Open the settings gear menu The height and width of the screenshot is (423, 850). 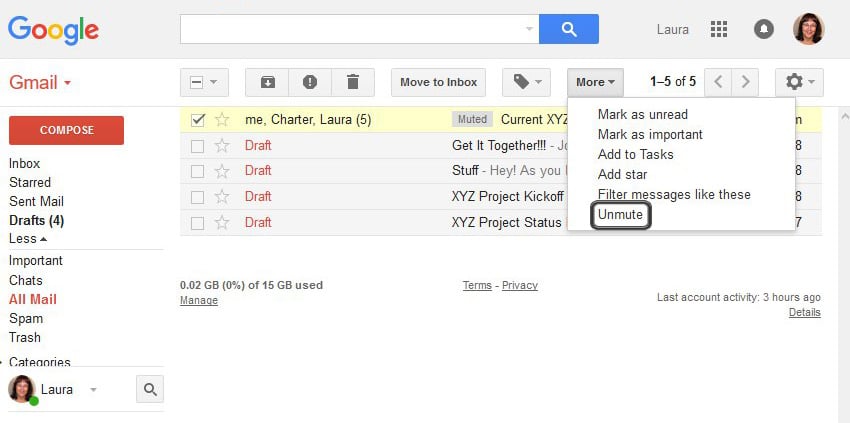pos(800,82)
